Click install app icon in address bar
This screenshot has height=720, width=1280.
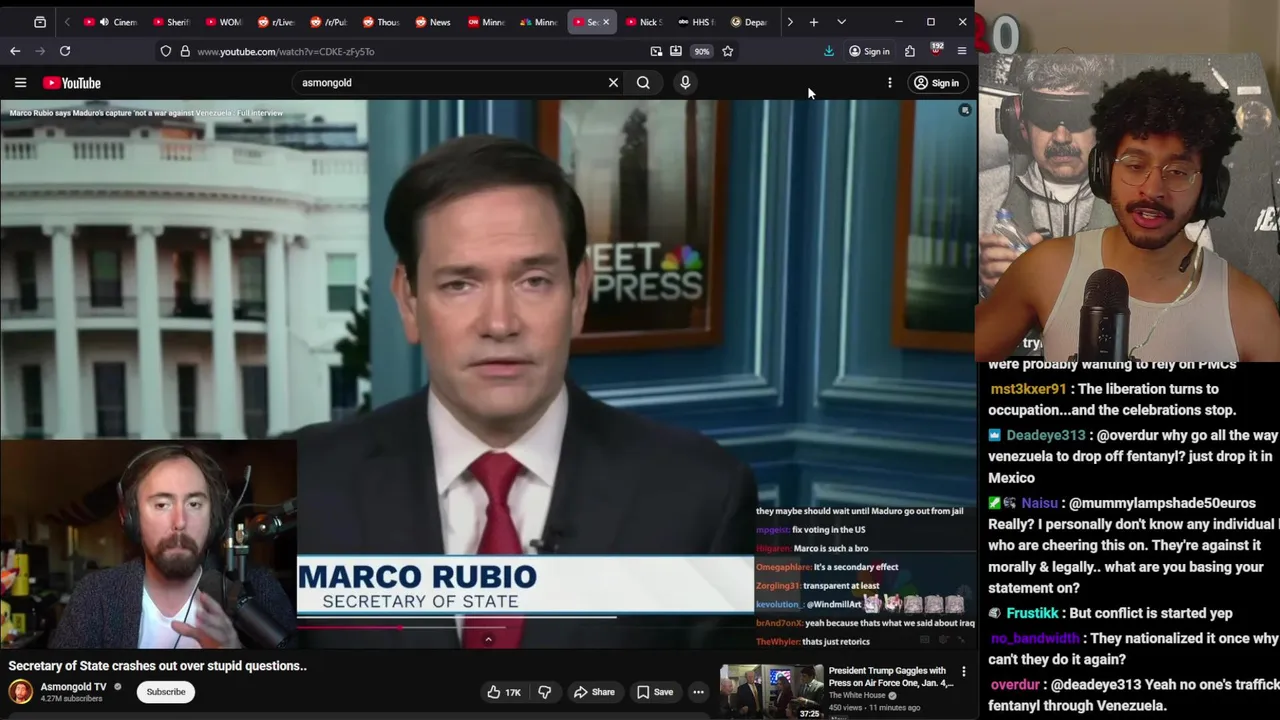(x=676, y=51)
